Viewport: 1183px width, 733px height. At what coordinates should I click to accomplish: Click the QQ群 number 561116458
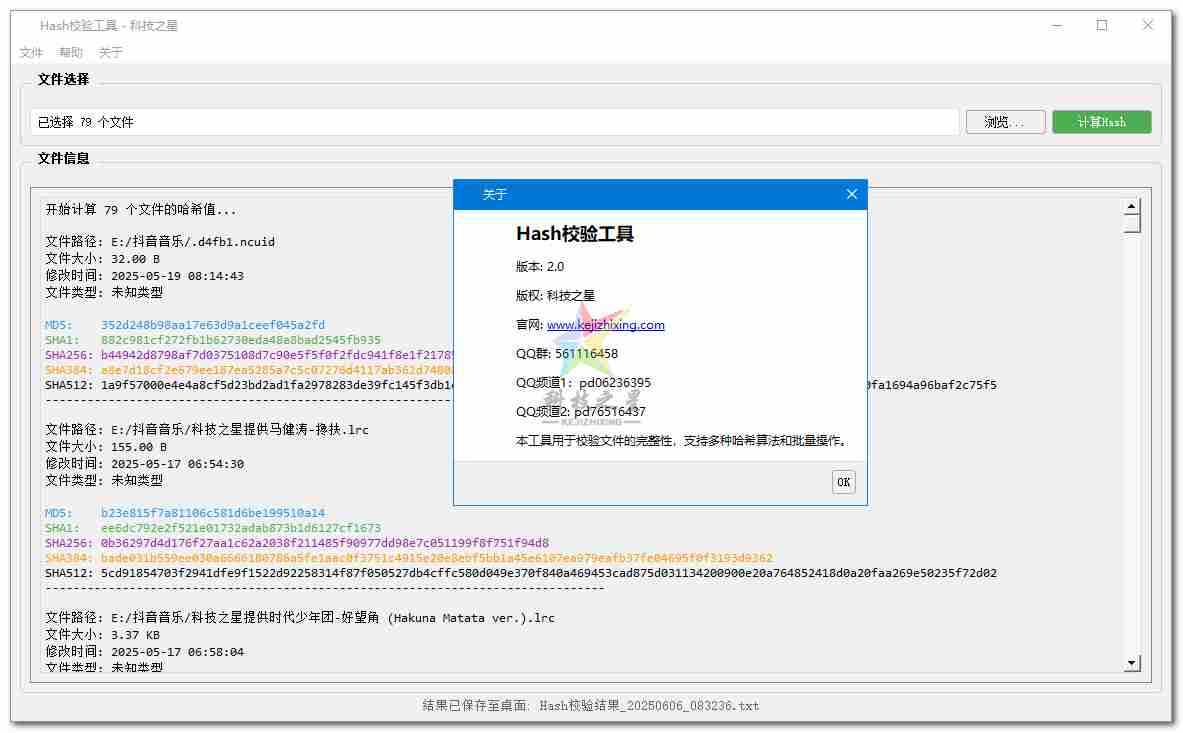pyautogui.click(x=586, y=354)
